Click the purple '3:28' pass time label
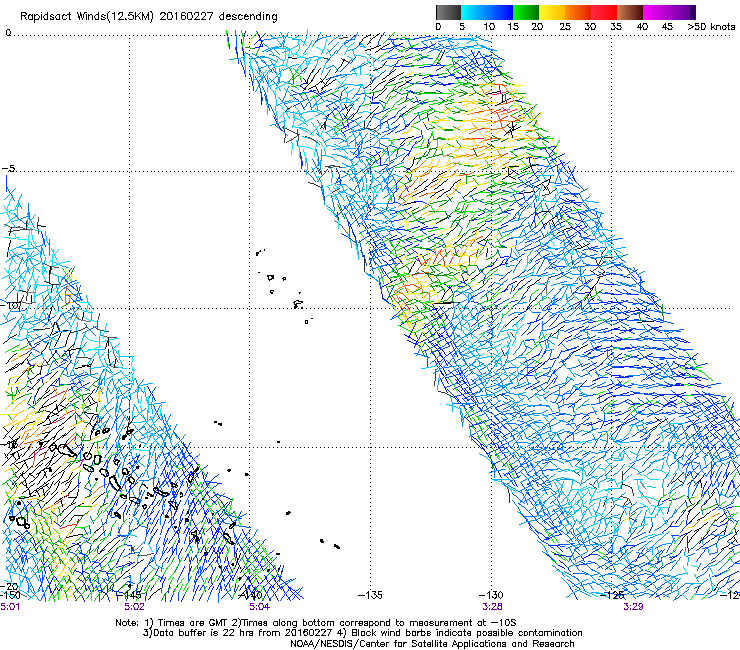The image size is (740, 650). [492, 607]
